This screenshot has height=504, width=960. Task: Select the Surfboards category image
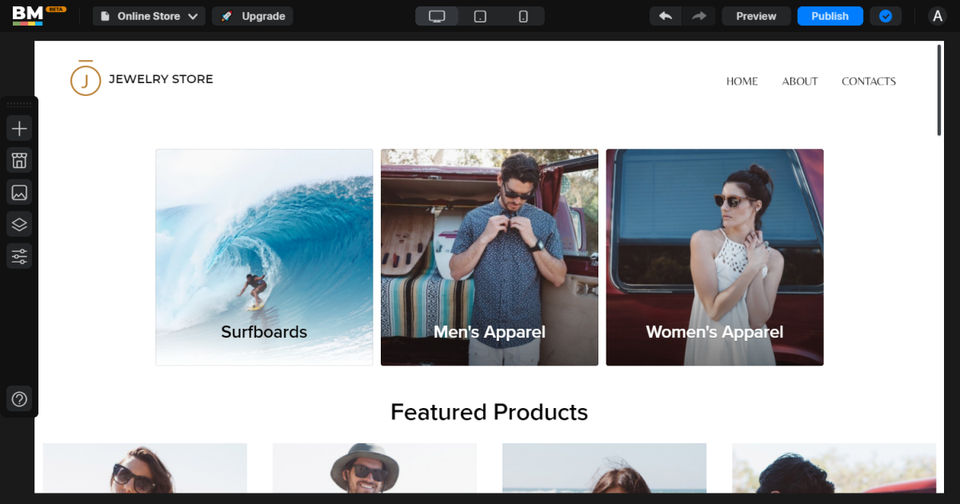click(x=264, y=257)
